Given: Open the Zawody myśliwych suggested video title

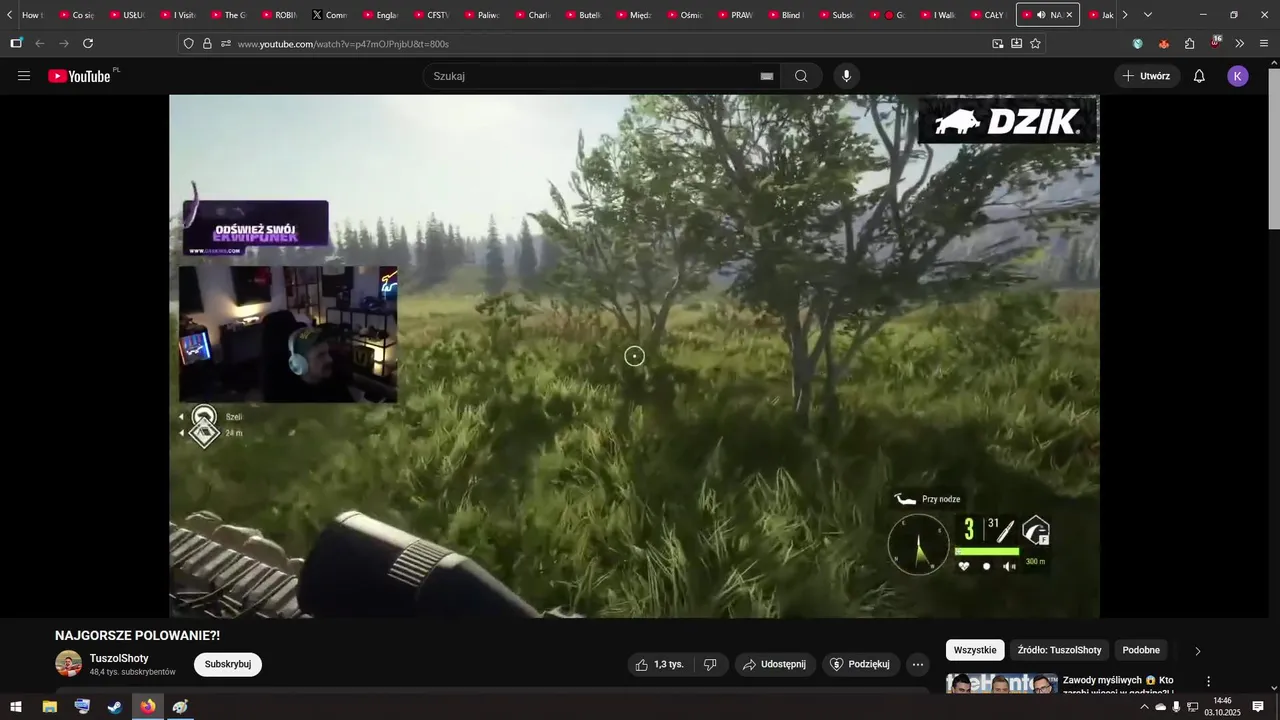Looking at the screenshot, I should click(x=1118, y=685).
